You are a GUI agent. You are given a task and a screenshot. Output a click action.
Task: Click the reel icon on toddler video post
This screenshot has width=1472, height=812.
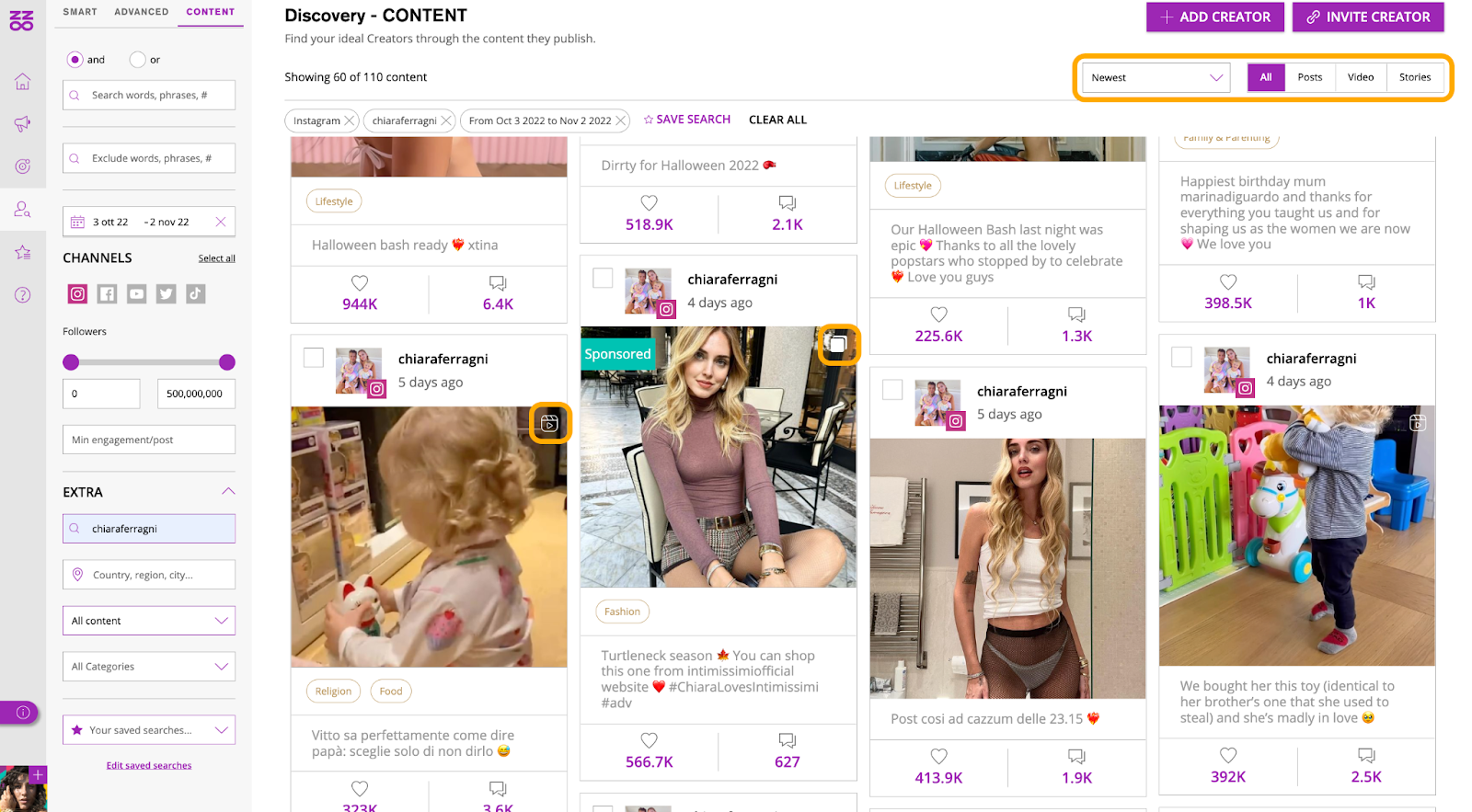click(x=549, y=423)
